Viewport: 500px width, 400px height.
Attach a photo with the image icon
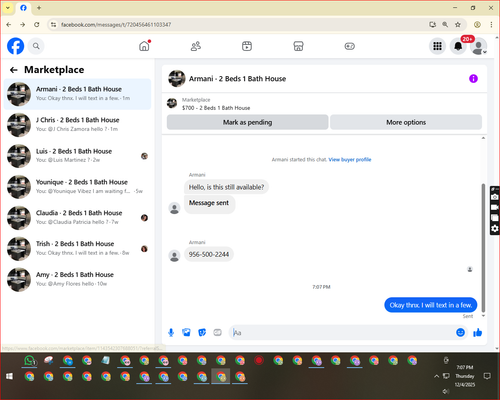(186, 332)
